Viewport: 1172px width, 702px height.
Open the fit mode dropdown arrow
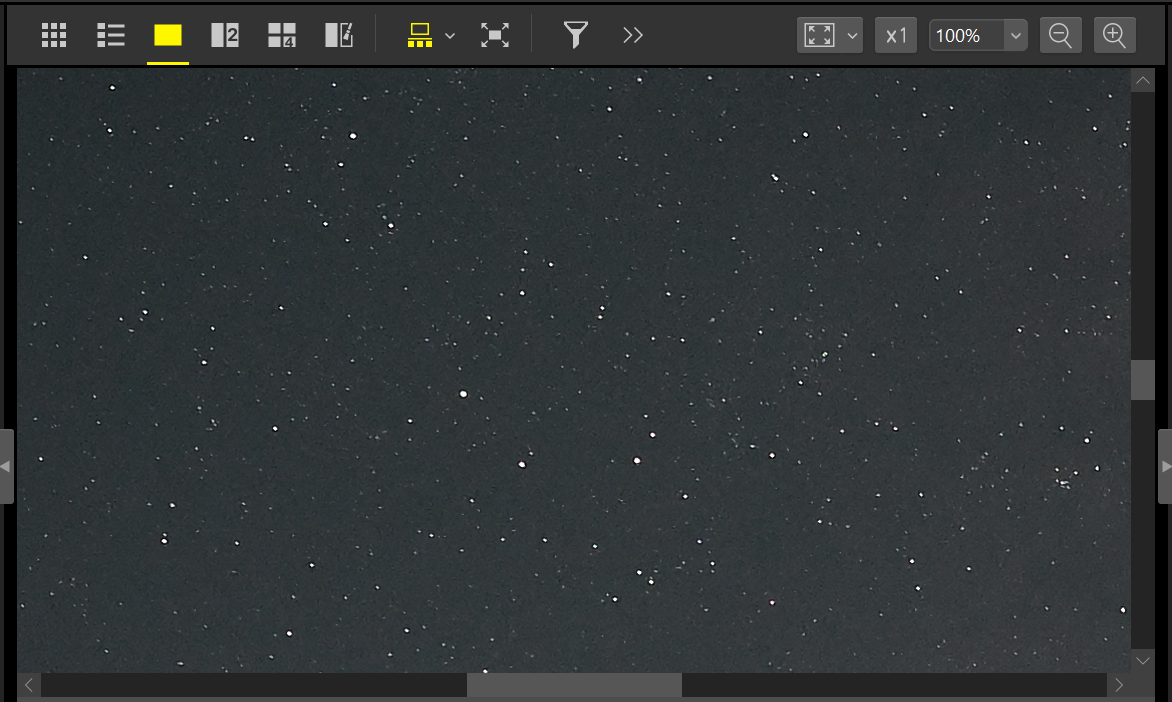[x=853, y=36]
